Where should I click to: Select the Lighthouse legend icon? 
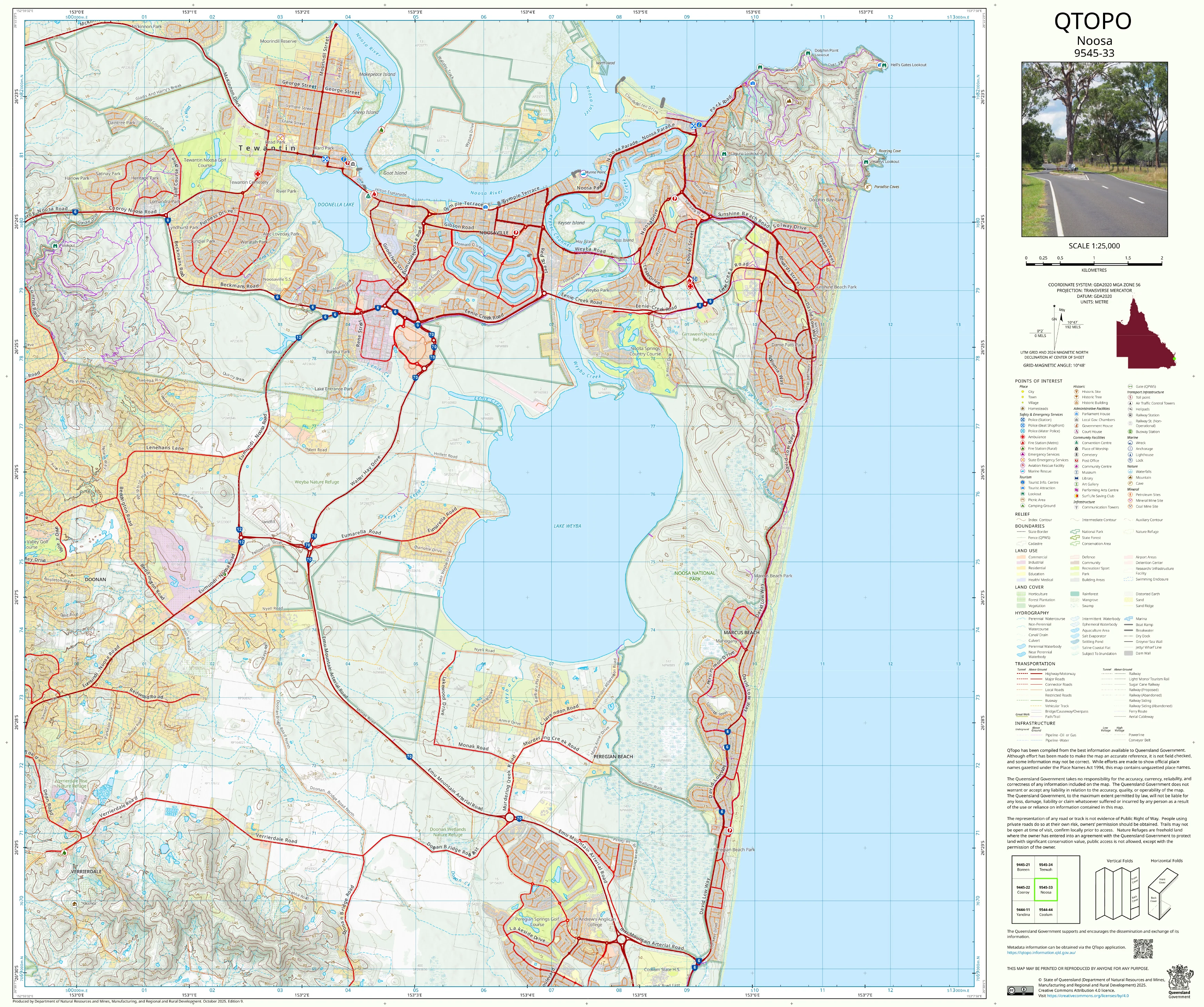coord(1130,454)
